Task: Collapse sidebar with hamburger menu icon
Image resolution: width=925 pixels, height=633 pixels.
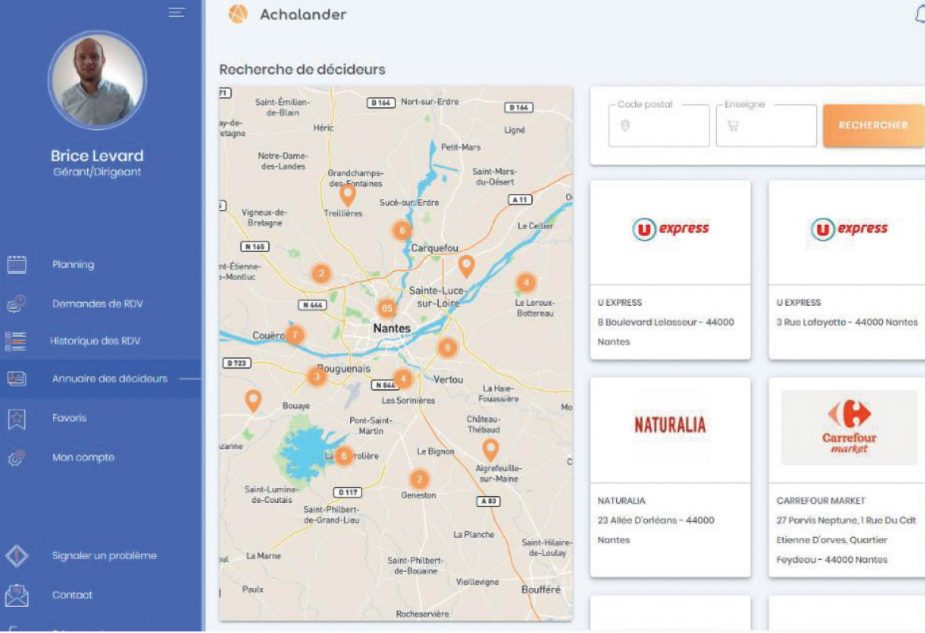Action: 176,12
